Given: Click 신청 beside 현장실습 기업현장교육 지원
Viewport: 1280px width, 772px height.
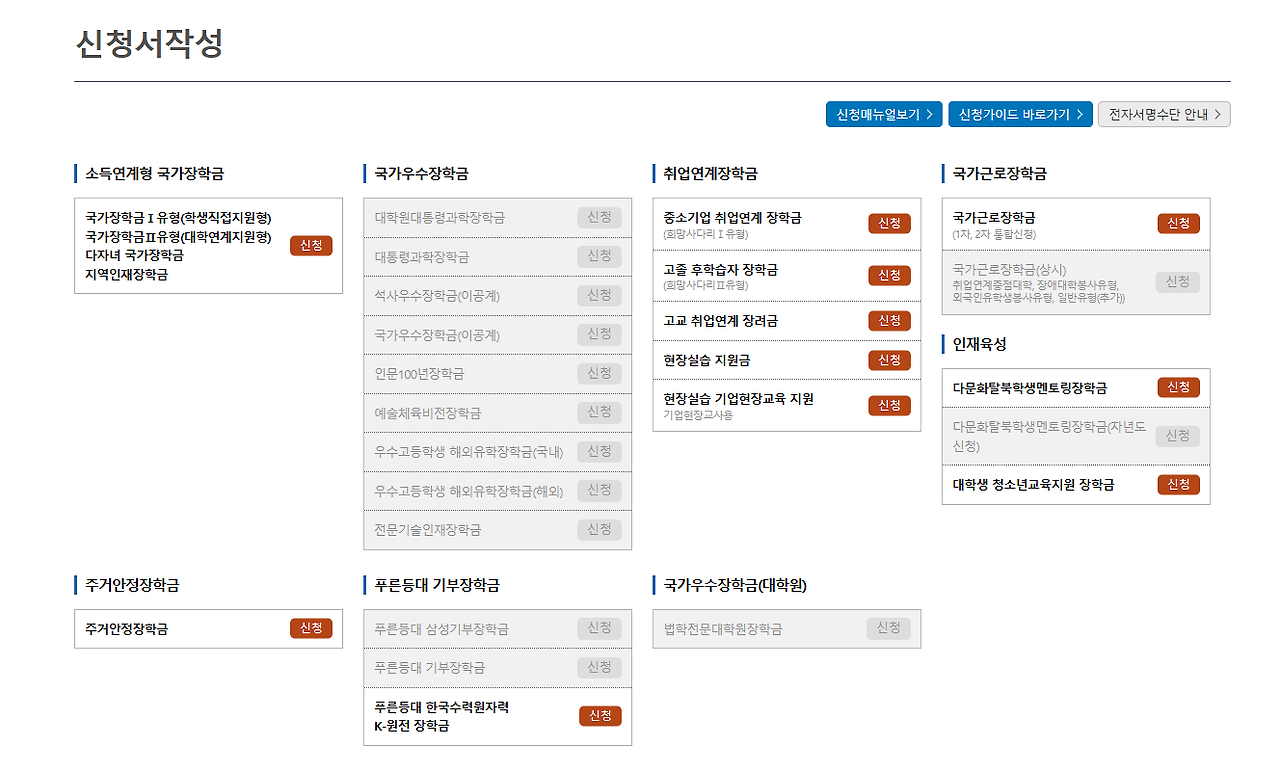Looking at the screenshot, I should 889,405.
